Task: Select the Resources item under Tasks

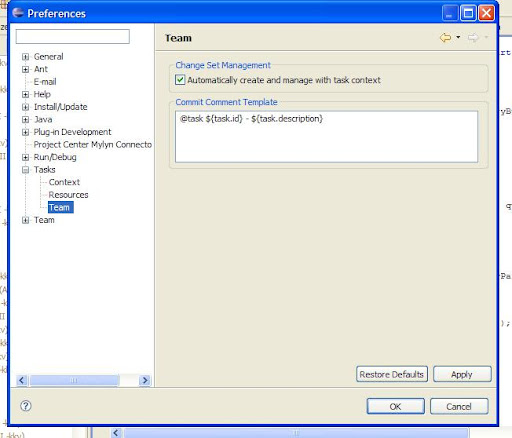Action: pyautogui.click(x=68, y=195)
